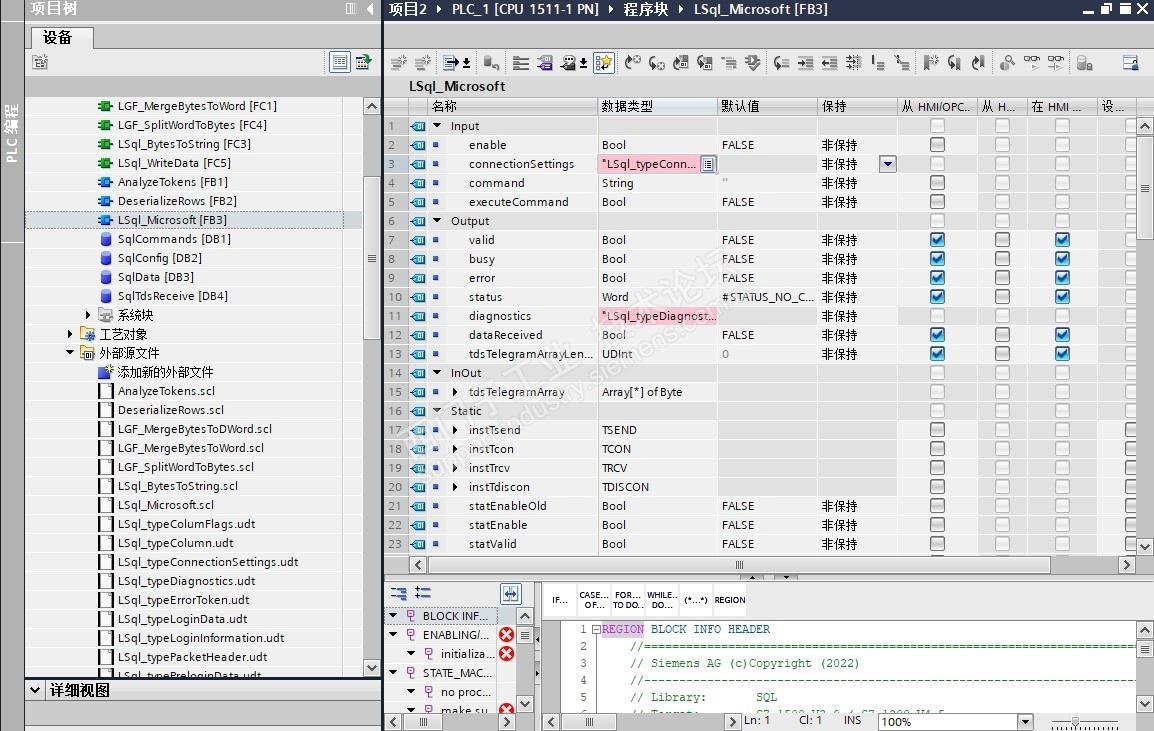
Task: Select the 设备 tab in project tree
Action: pyautogui.click(x=58, y=38)
